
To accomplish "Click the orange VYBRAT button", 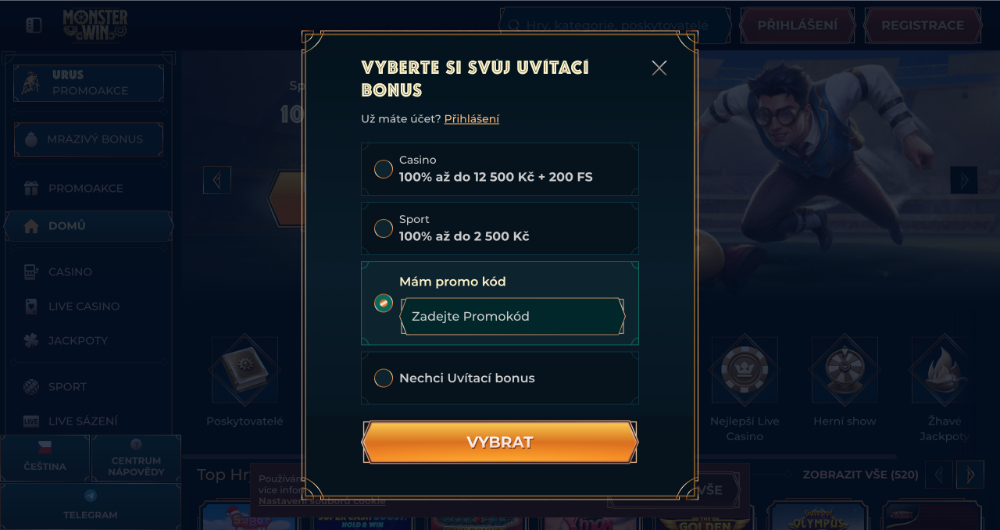I will click(500, 442).
